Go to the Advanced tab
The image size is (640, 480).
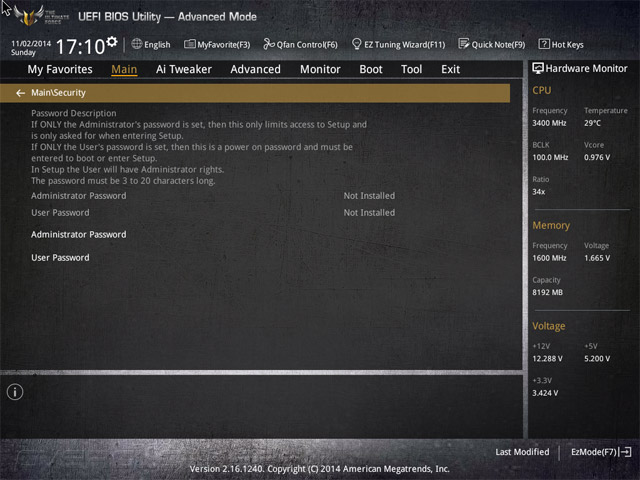pos(256,69)
